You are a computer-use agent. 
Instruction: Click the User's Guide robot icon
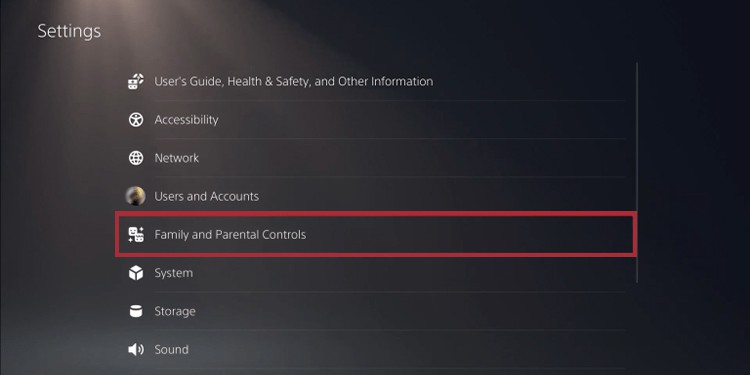point(136,82)
